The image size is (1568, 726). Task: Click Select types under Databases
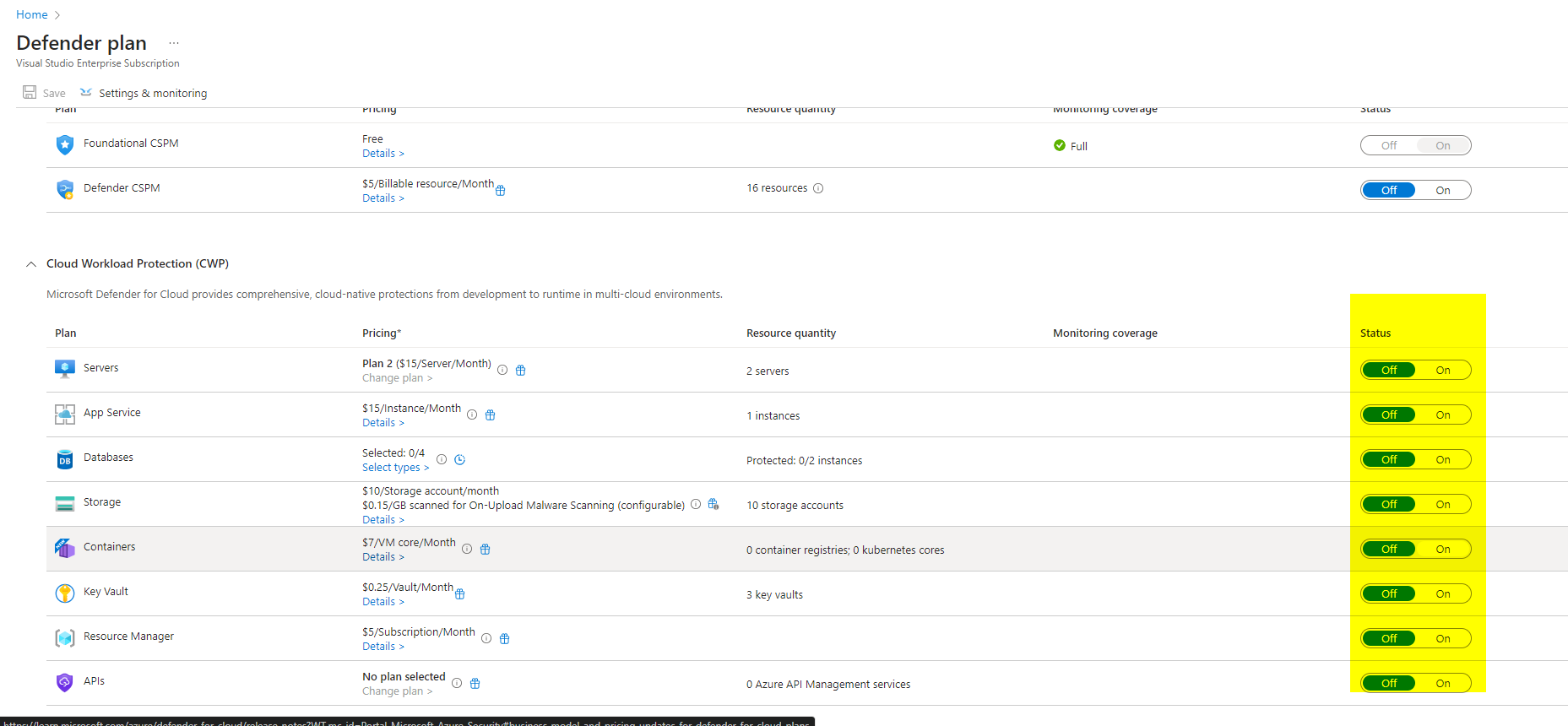point(395,468)
